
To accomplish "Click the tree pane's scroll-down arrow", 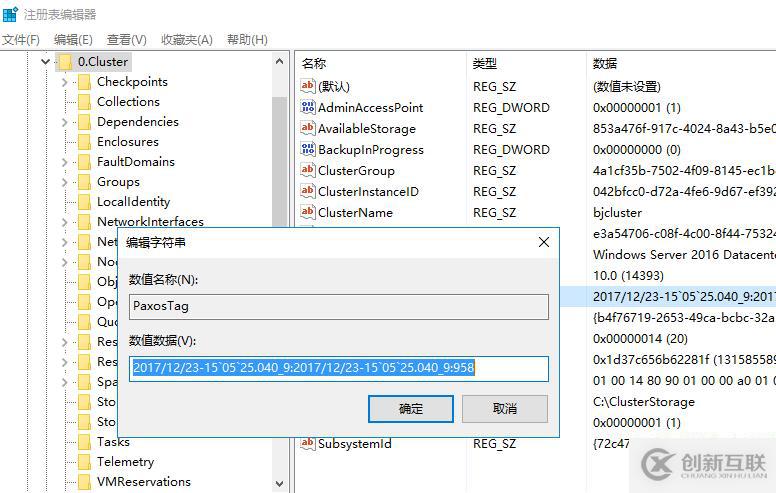I will tap(280, 483).
